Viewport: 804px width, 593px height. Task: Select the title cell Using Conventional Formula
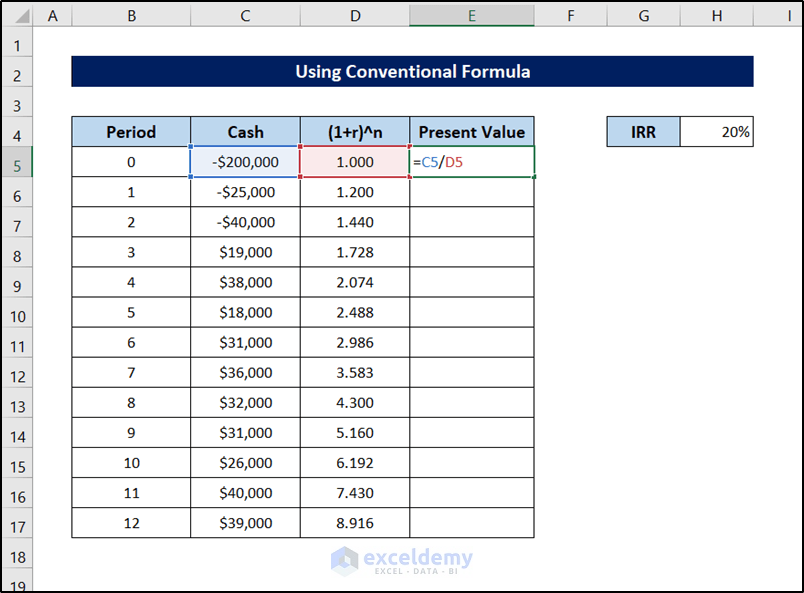[412, 72]
